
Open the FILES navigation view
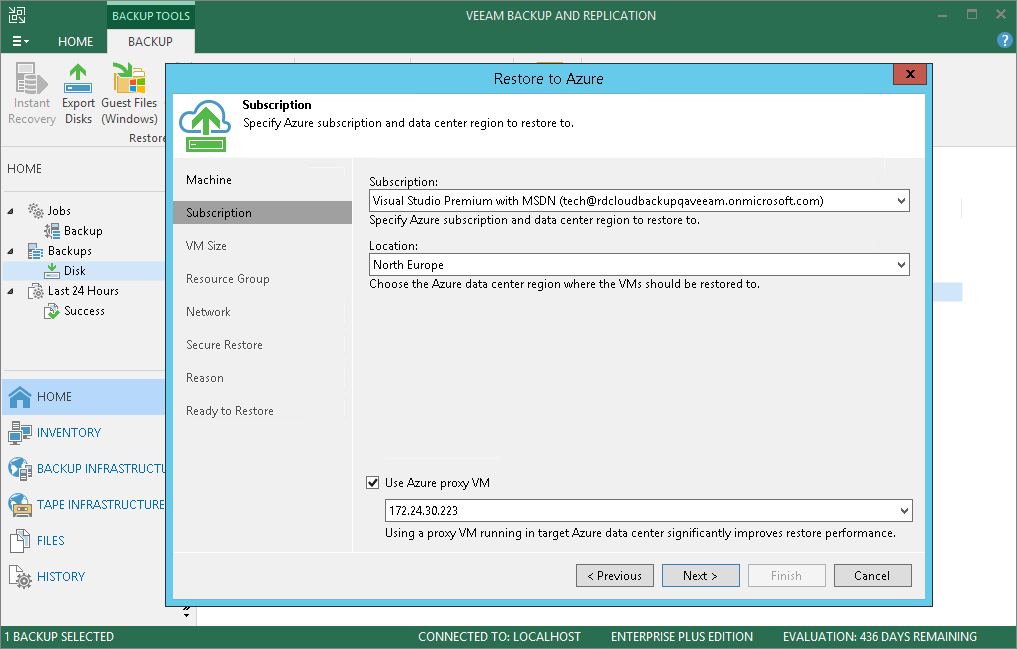pyautogui.click(x=84, y=541)
